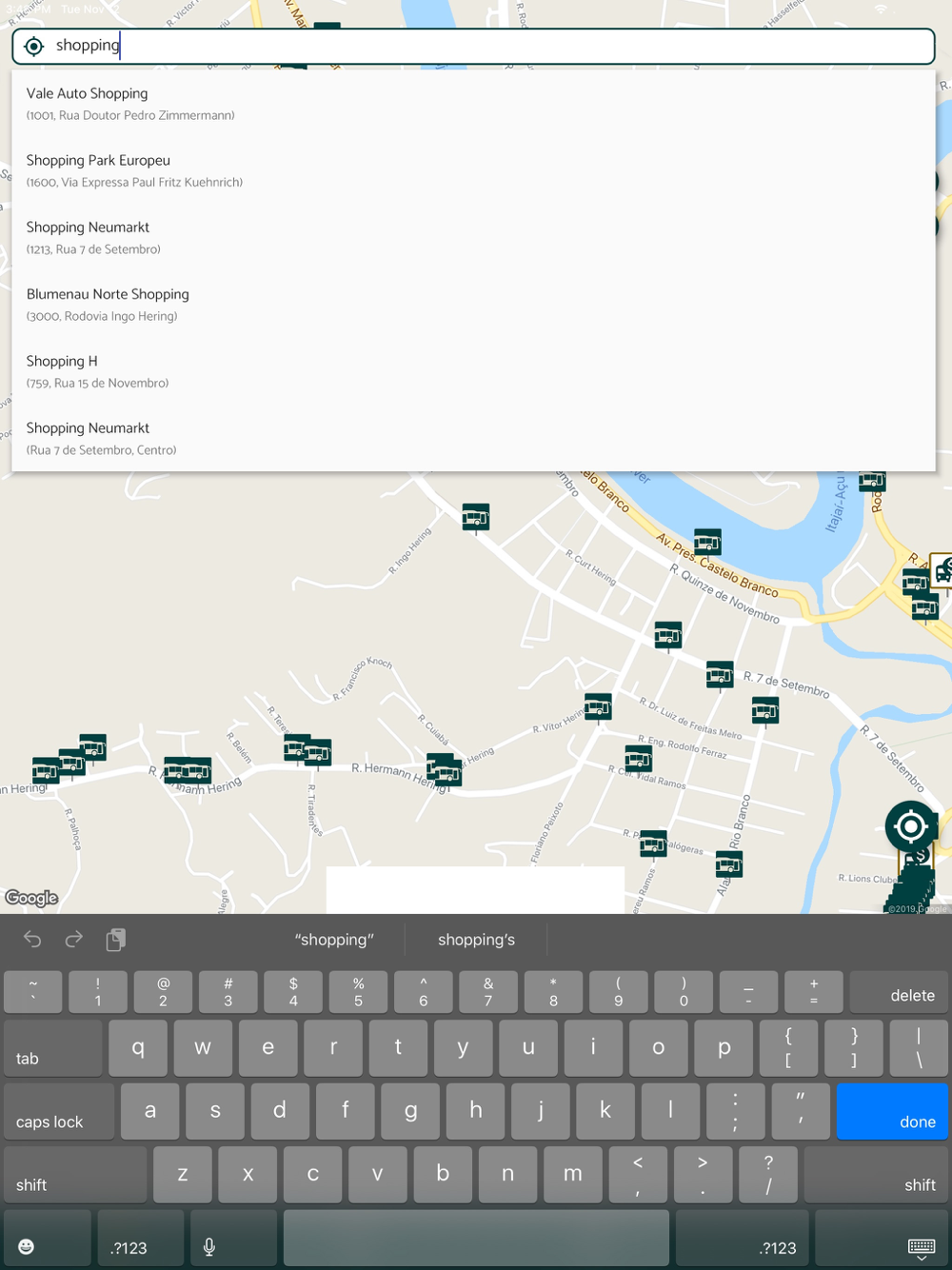Tap the letter q key

[138, 1048]
